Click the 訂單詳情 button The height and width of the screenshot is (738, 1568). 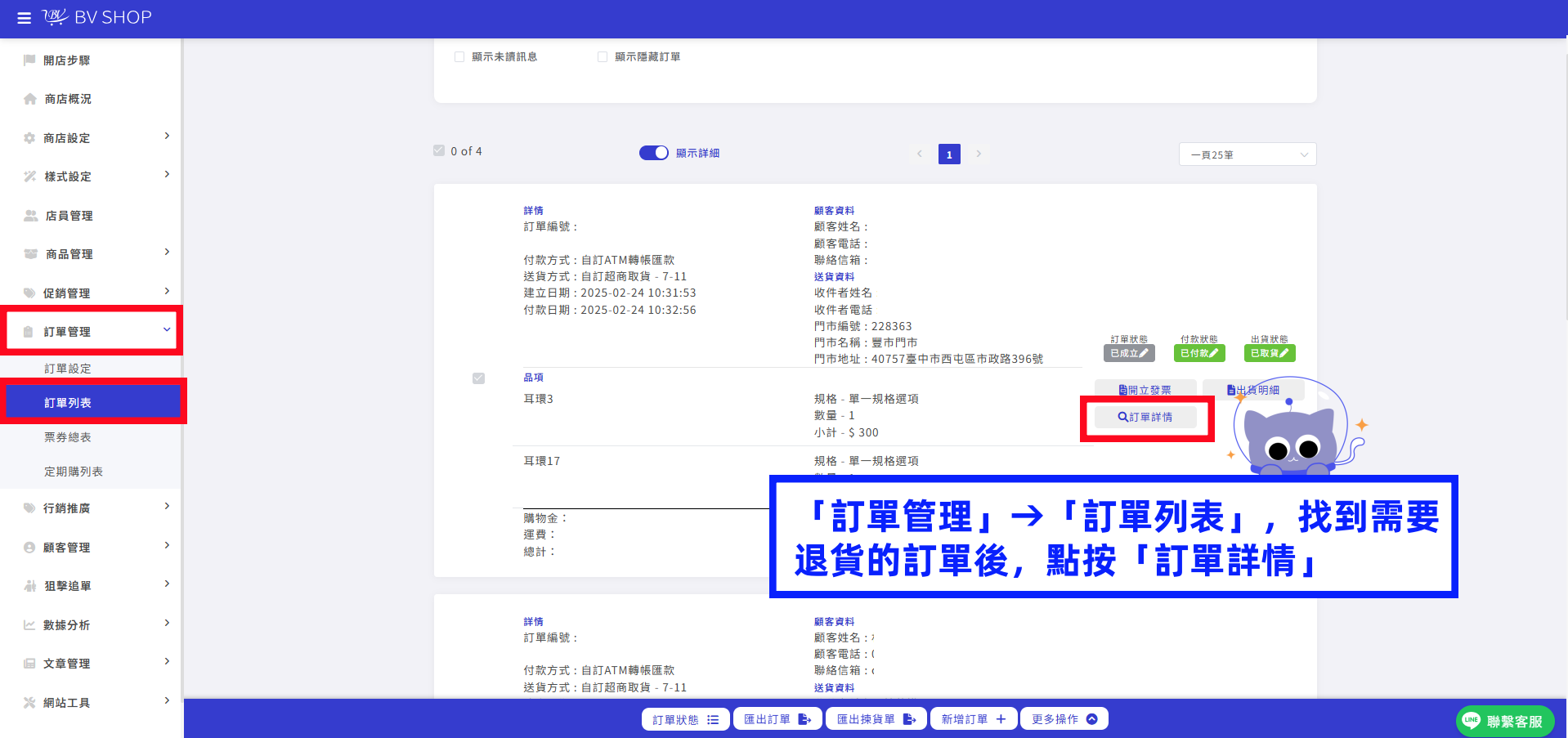[1145, 417]
